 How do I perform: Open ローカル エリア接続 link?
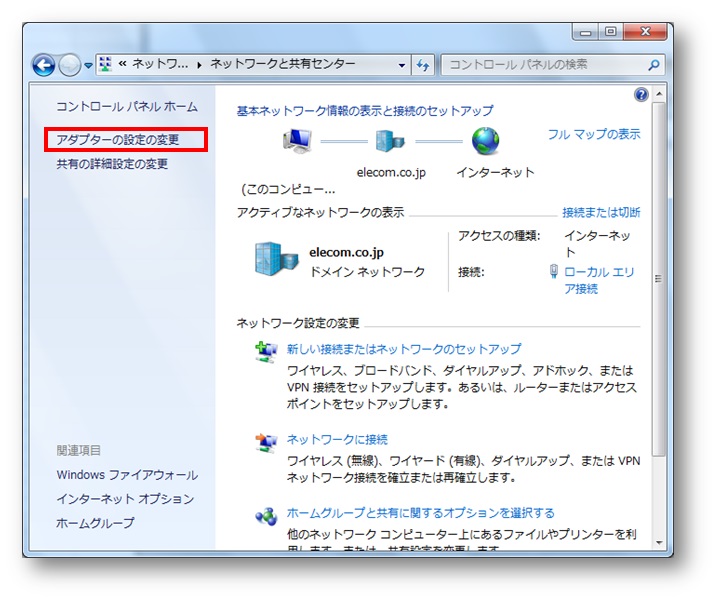click(x=599, y=280)
